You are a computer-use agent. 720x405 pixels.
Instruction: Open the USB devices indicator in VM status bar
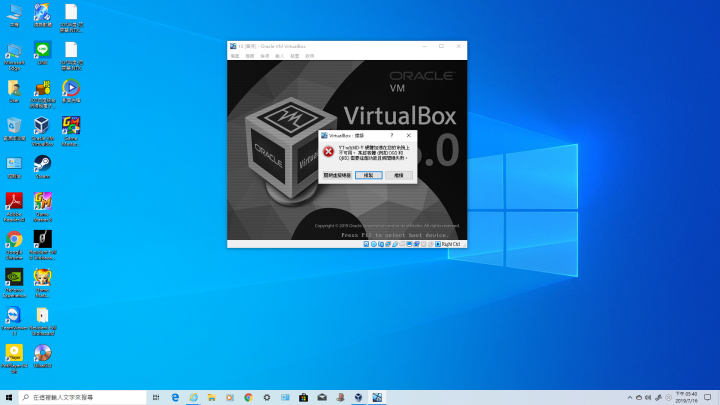[x=395, y=244]
